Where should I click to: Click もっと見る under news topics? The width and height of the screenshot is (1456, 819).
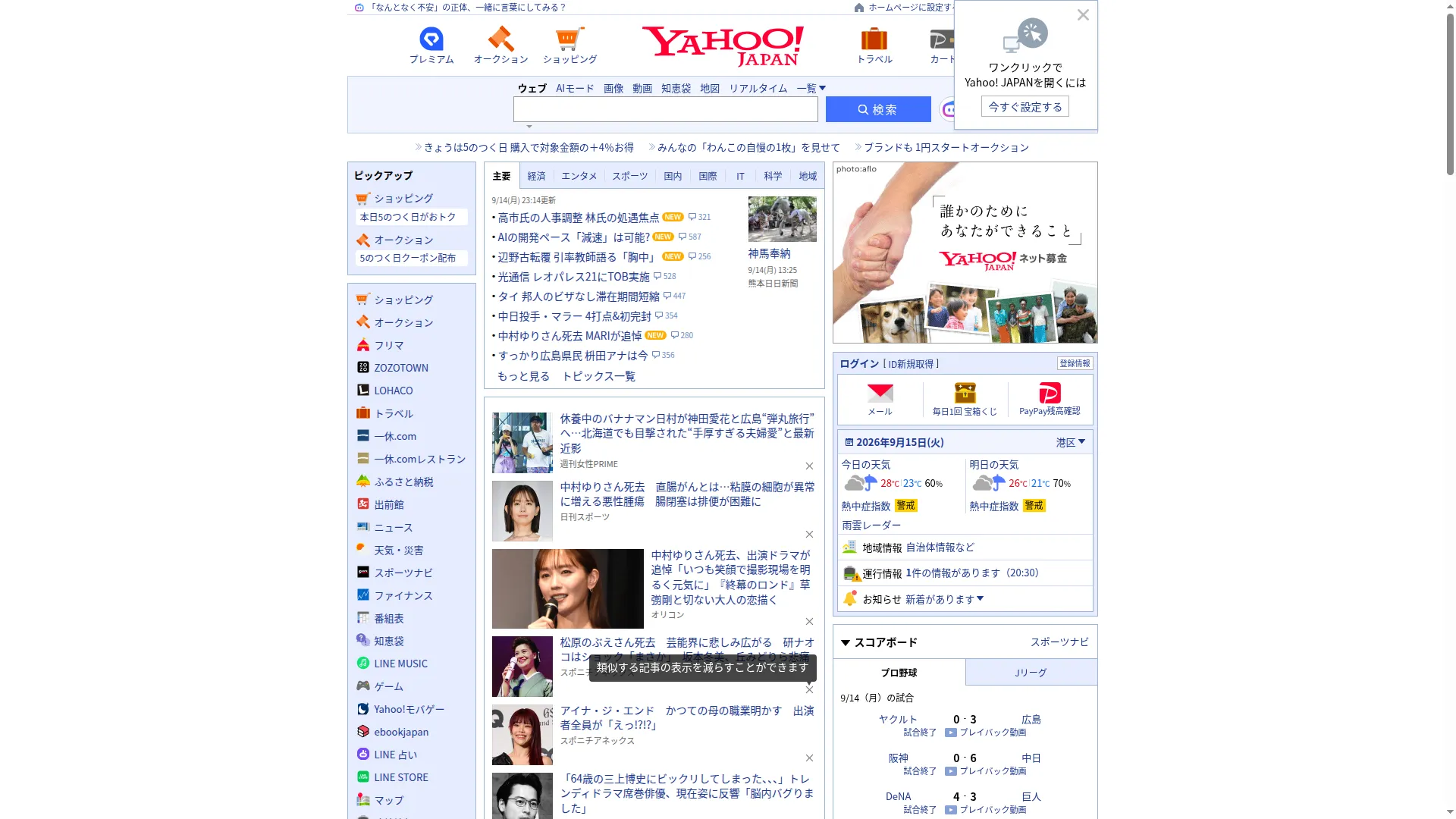523,376
